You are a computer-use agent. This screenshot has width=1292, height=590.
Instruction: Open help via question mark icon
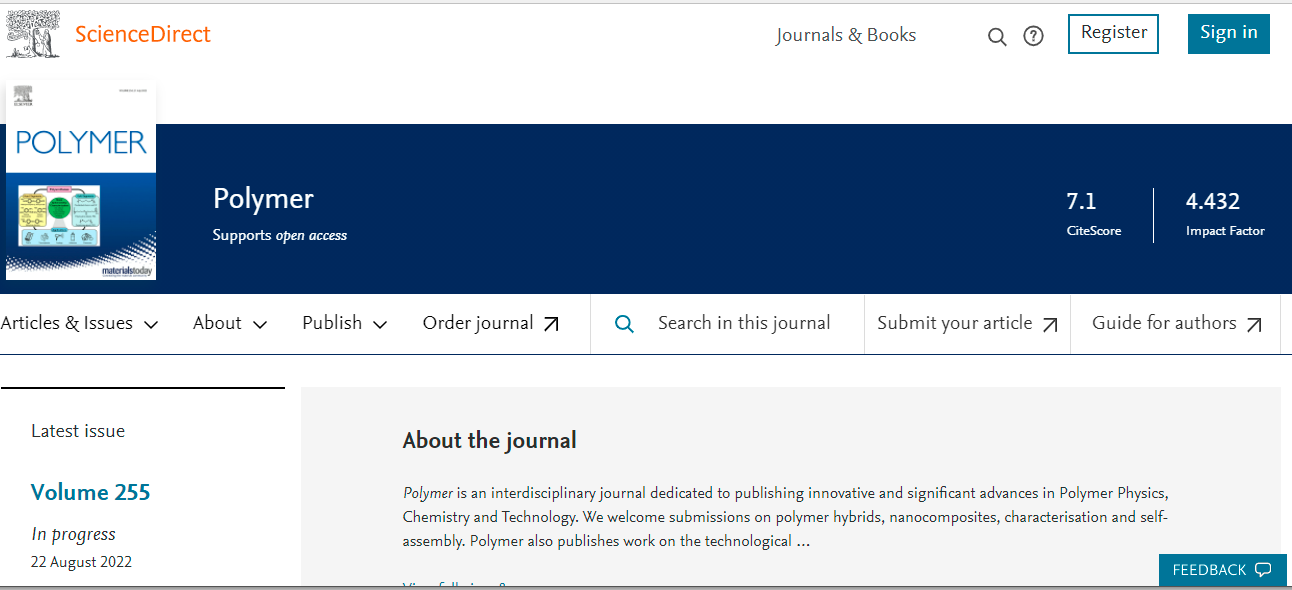(x=1033, y=37)
